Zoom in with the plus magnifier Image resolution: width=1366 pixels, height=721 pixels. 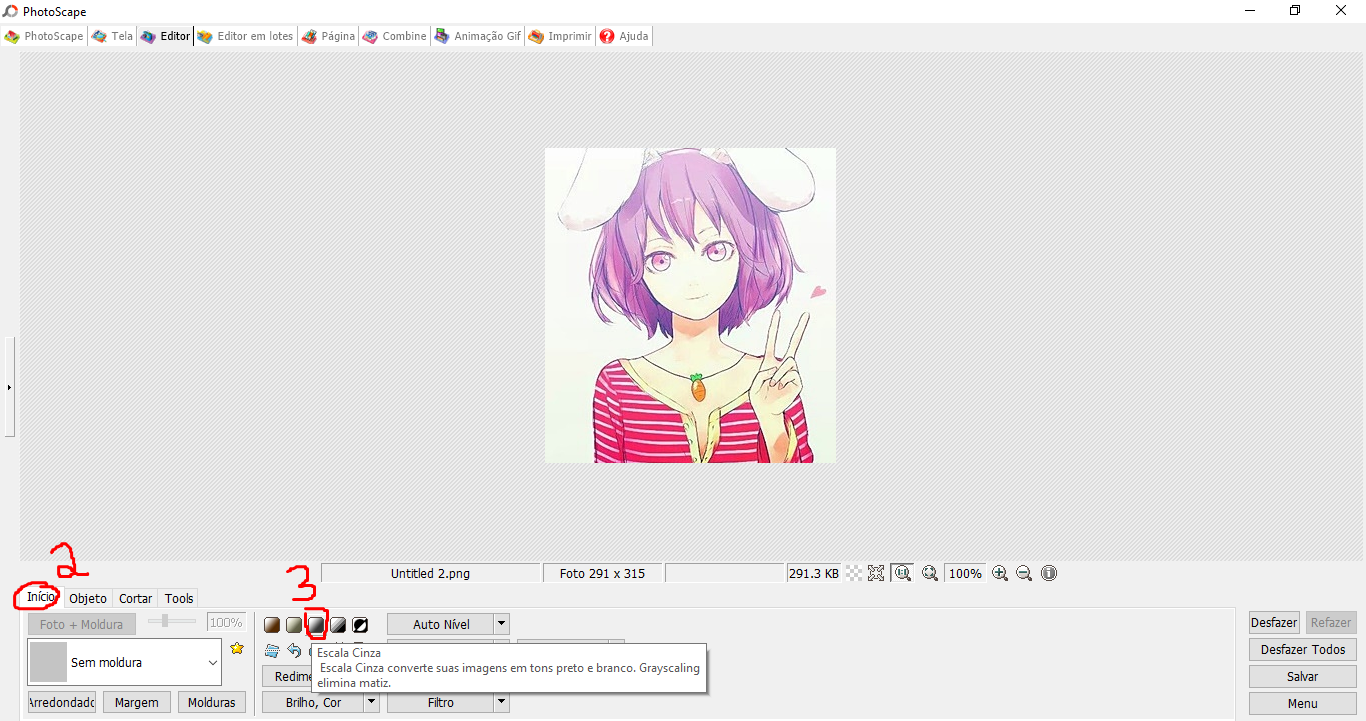coord(1000,573)
